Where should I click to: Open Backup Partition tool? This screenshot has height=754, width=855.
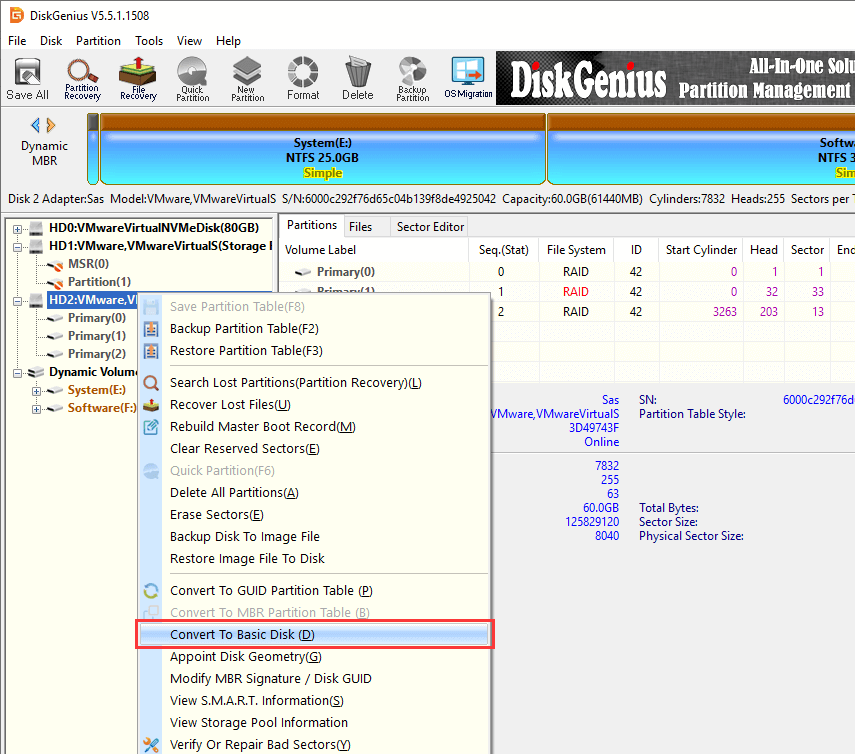412,78
